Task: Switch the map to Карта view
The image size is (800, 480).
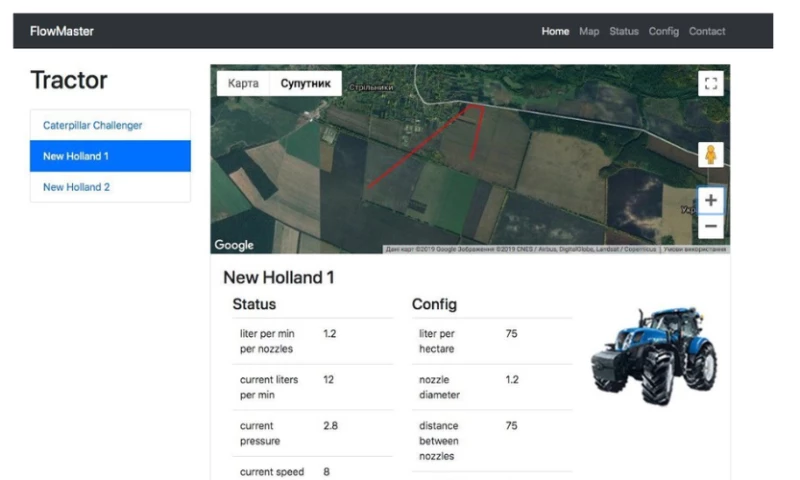Action: pyautogui.click(x=243, y=83)
